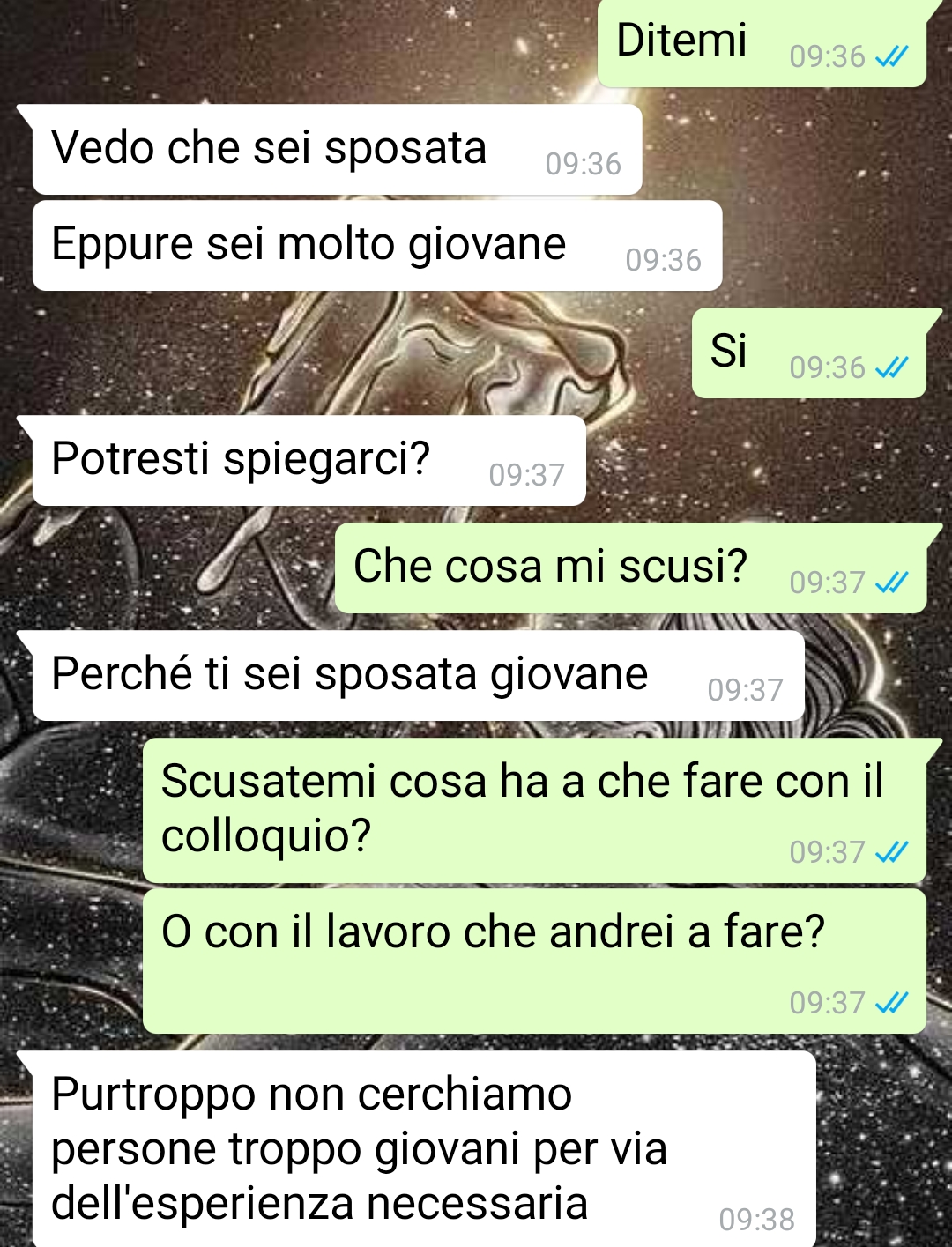Tap the read-receipt checkmarks on 'Ditemi' message
This screenshot has height=1247, width=952.
[892, 57]
